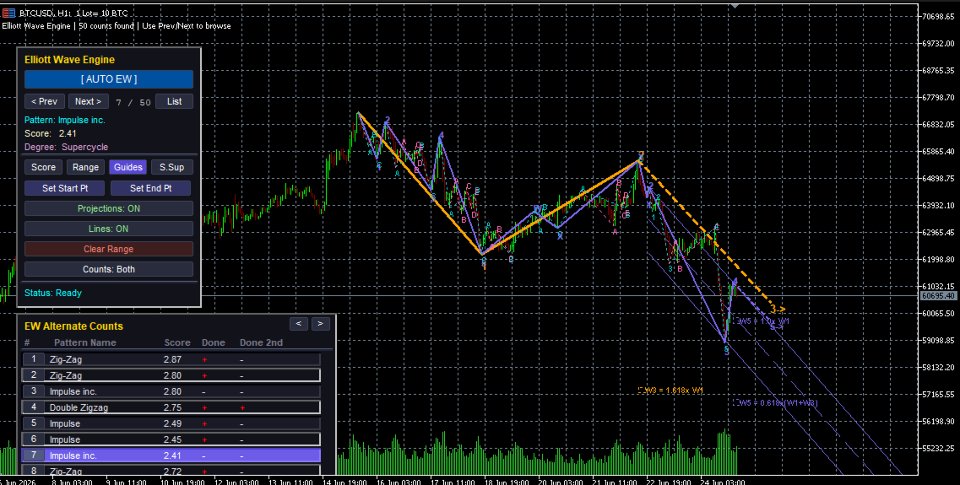Select row 5 Impulse score 2.49
This screenshot has height=485, width=960.
[171, 423]
